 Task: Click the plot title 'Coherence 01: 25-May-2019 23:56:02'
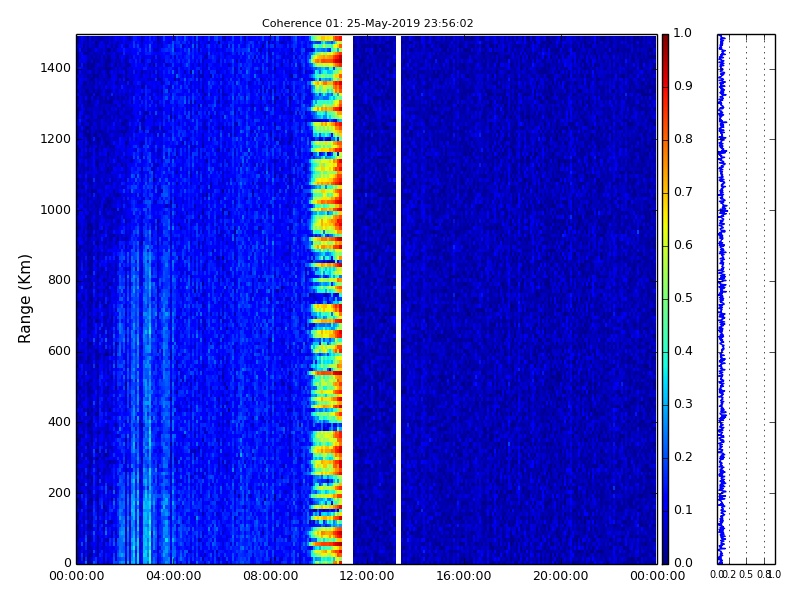(367, 23)
